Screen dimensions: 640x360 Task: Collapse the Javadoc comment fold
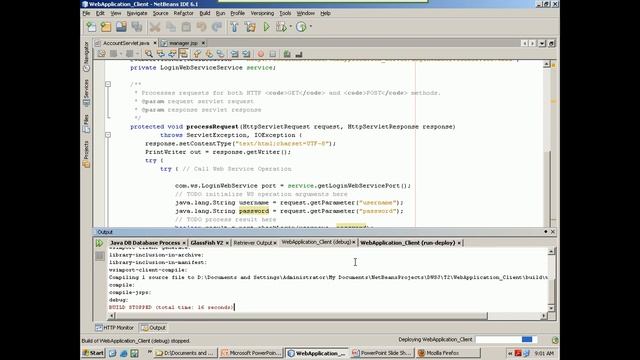click(x=108, y=84)
